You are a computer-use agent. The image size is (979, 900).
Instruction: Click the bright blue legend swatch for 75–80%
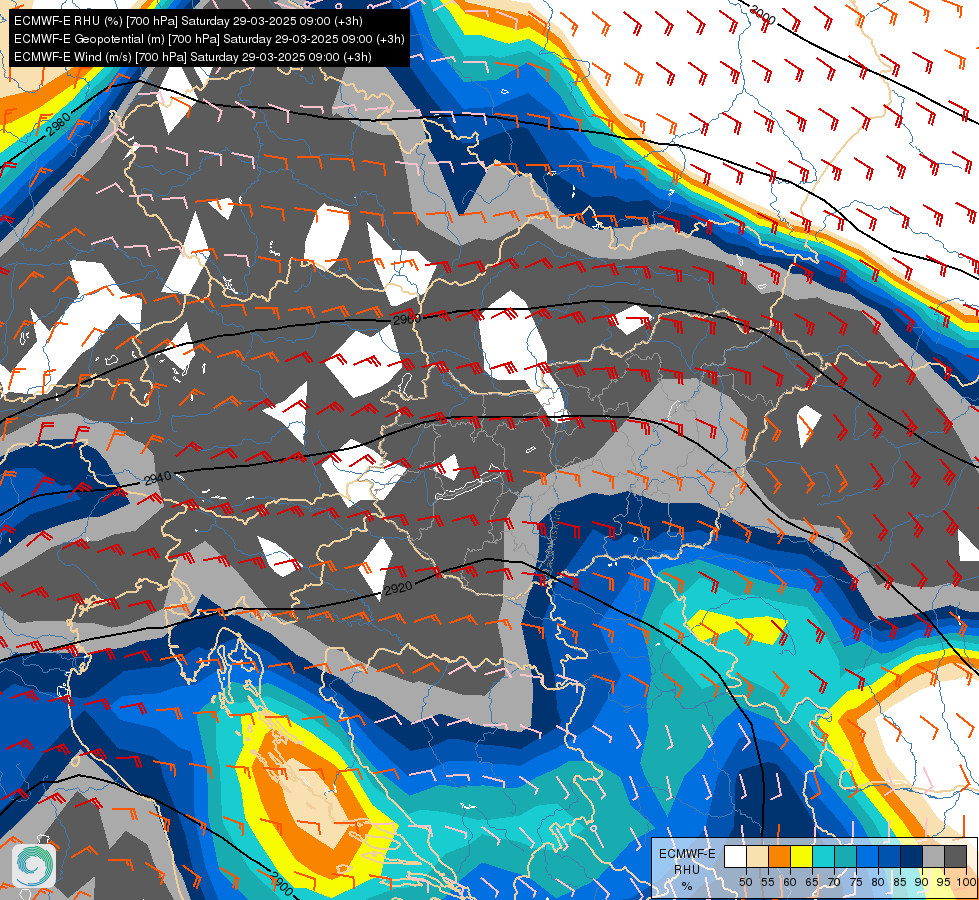tap(867, 856)
